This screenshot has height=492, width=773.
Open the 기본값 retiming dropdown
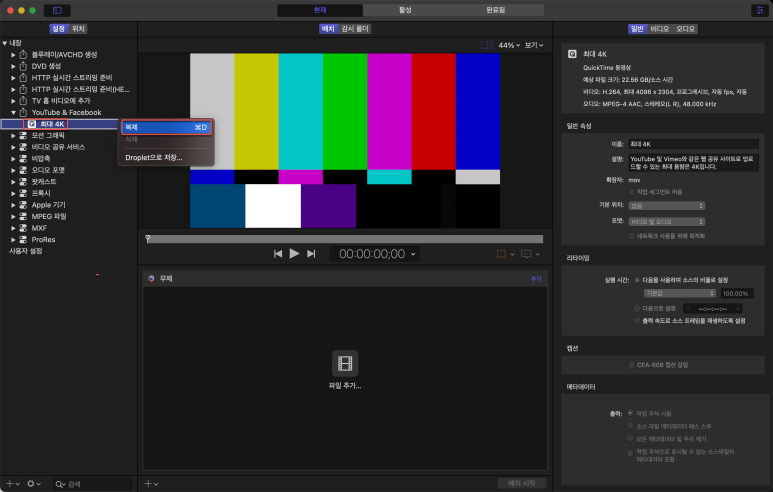coord(679,293)
